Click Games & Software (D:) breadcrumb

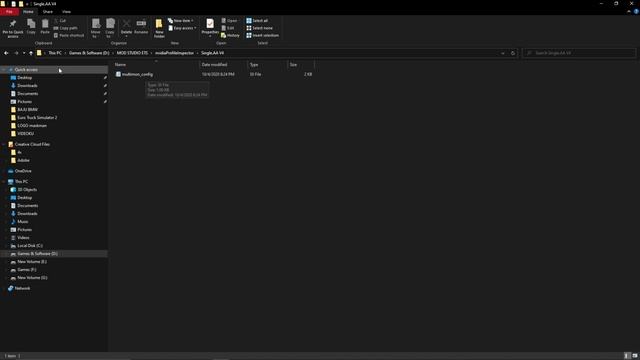tap(89, 53)
